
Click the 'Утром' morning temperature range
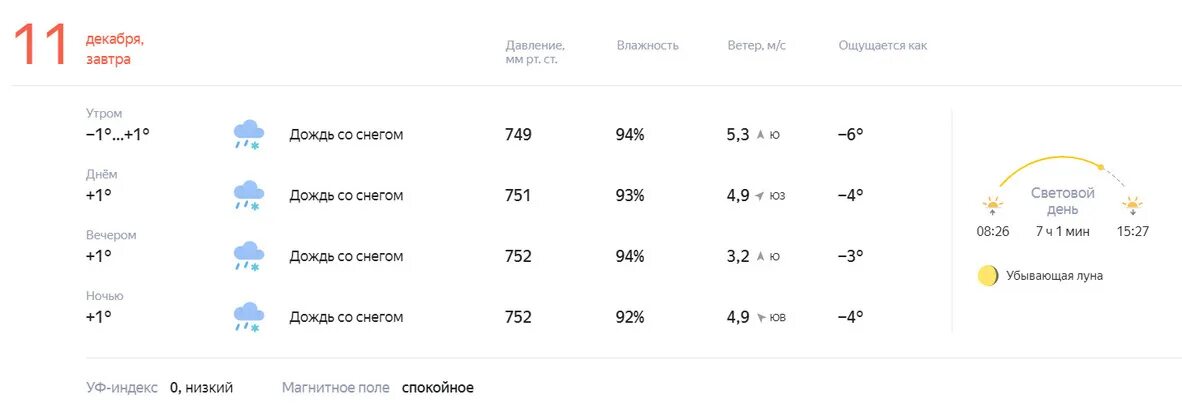(x=118, y=135)
